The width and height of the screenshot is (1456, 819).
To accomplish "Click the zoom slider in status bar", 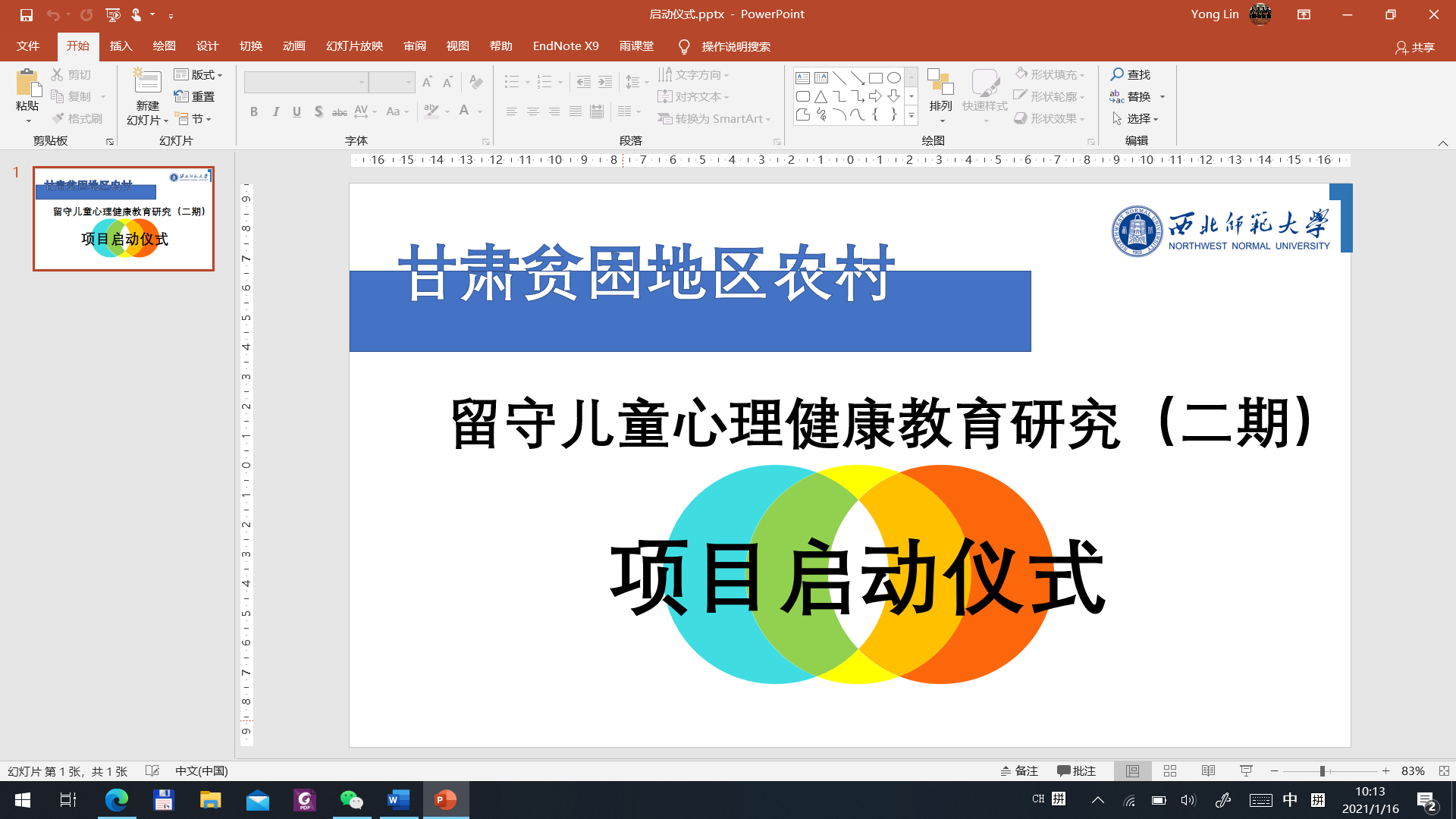I will [x=1322, y=770].
